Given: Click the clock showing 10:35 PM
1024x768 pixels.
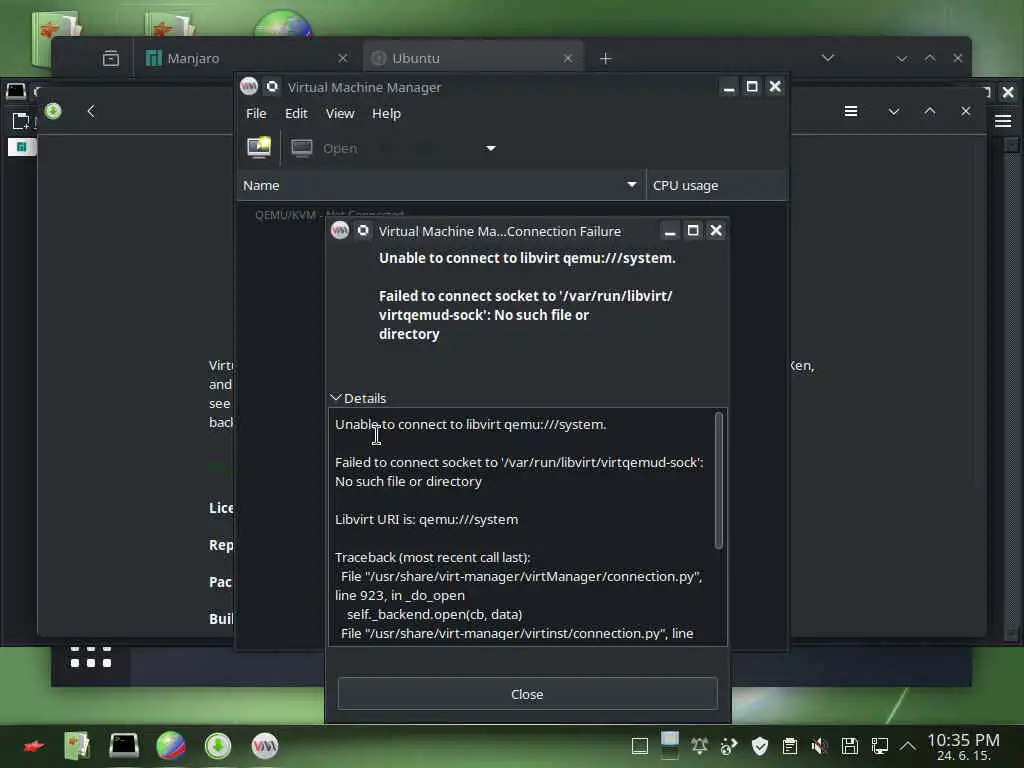Looking at the screenshot, I should point(963,746).
